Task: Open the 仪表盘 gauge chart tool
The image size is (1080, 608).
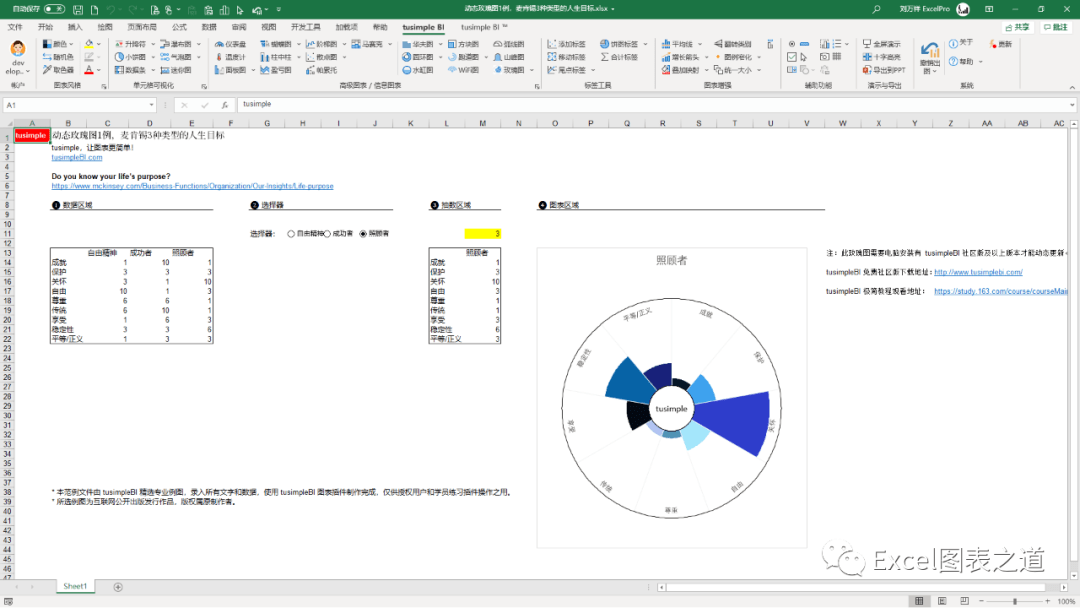Action: coord(230,44)
